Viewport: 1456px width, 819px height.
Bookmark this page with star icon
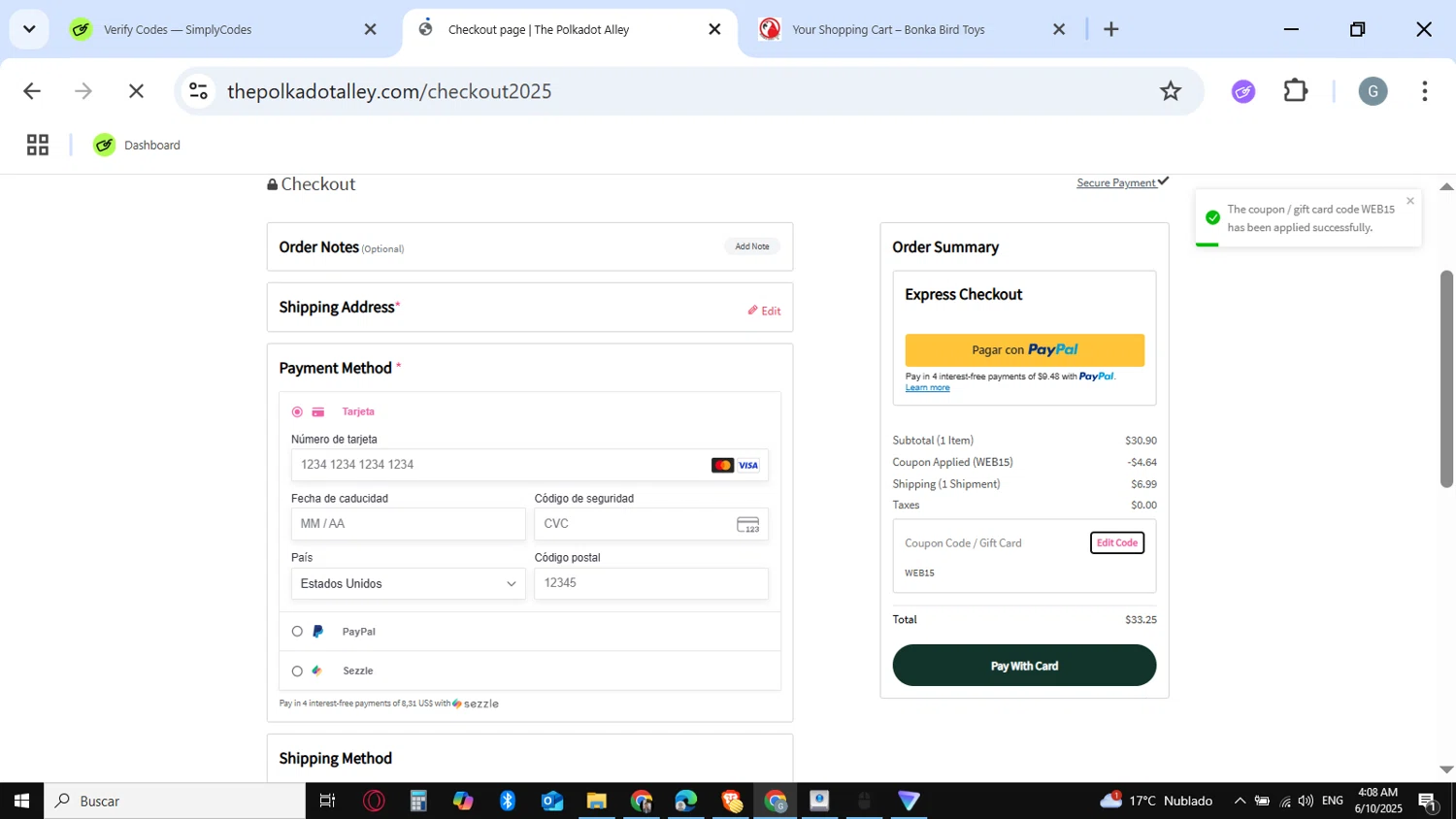pyautogui.click(x=1171, y=91)
